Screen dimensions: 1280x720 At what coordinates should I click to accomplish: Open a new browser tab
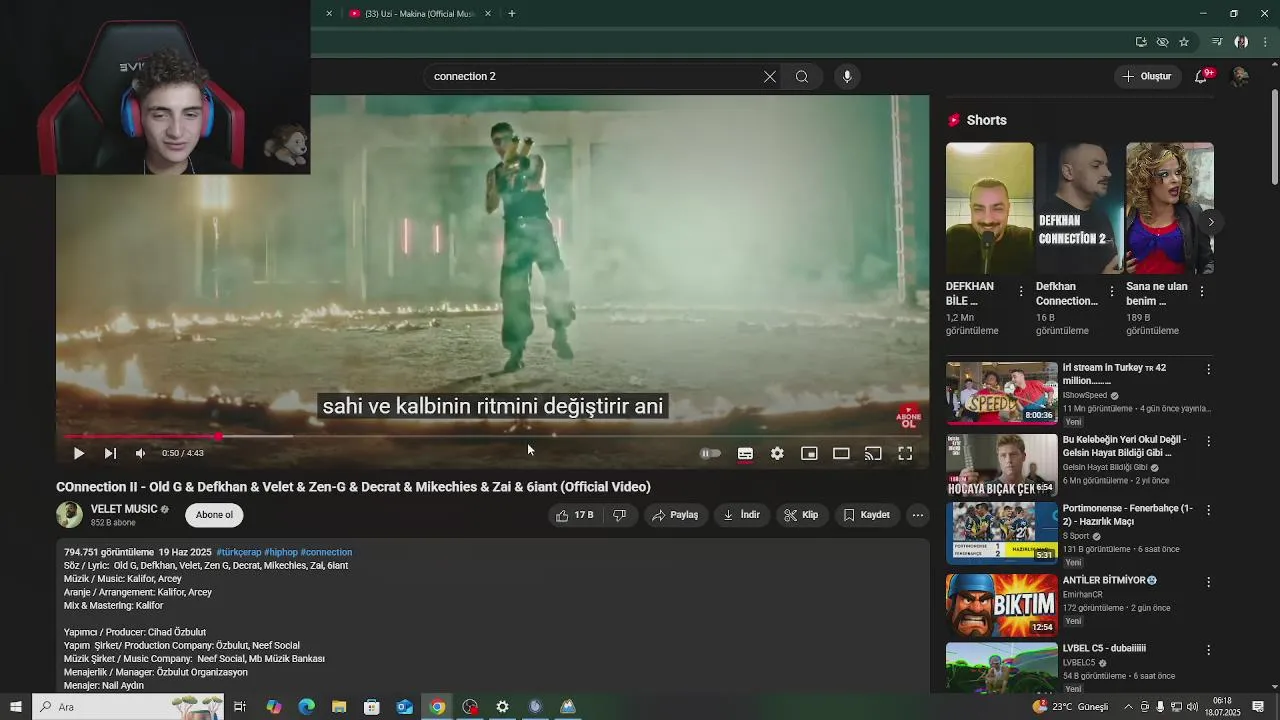tap(512, 14)
